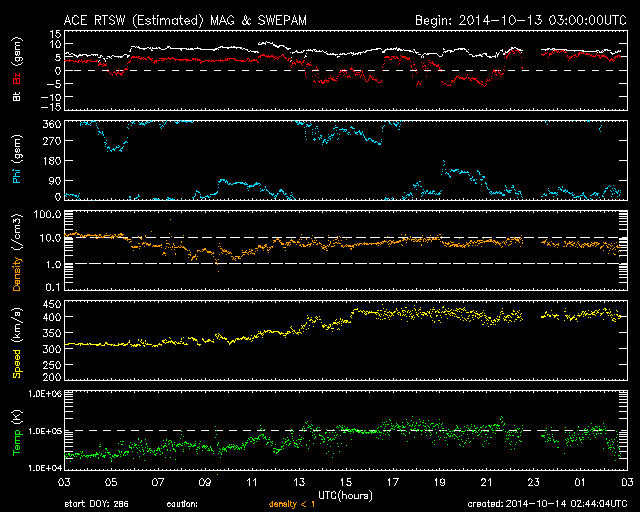
Task: Click the '09' hour tick label
Action: (205, 482)
